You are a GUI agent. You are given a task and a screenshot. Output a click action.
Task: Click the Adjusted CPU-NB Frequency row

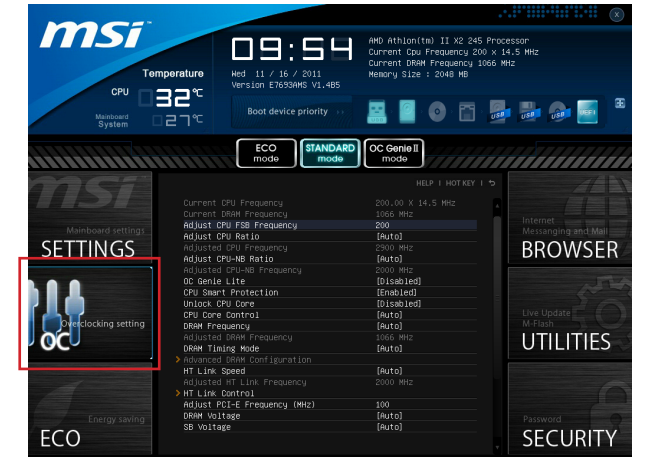[330, 270]
